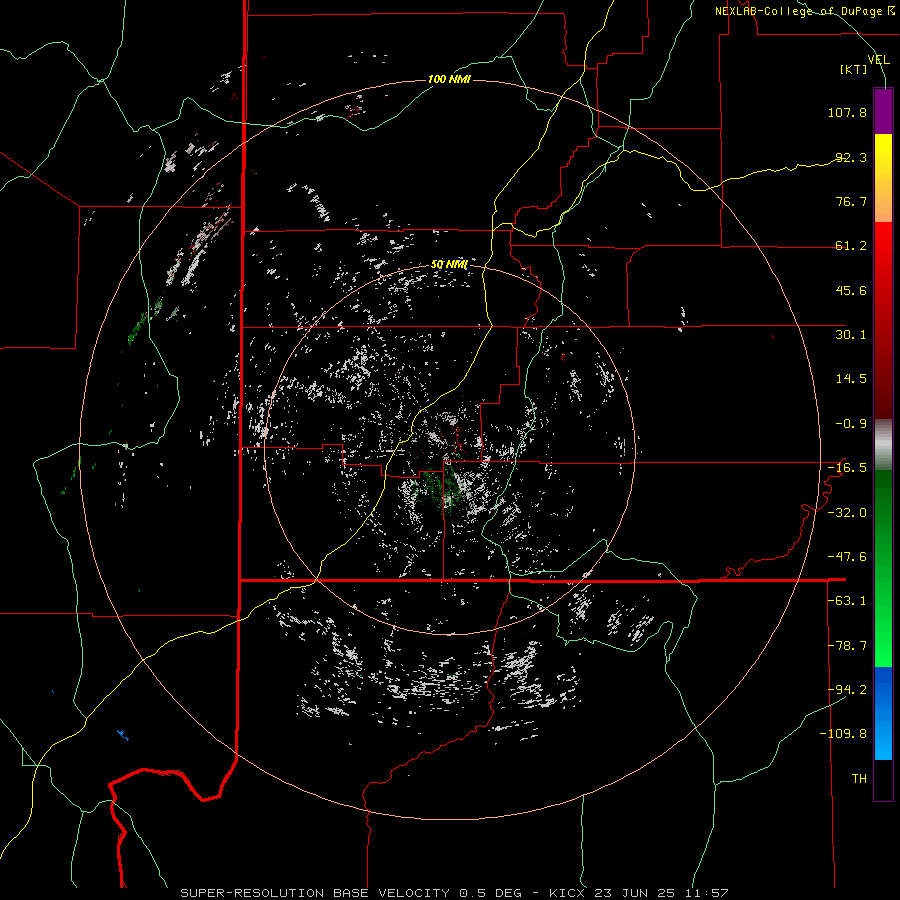Click the TH label under the scale
This screenshot has width=900, height=900.
click(x=859, y=779)
